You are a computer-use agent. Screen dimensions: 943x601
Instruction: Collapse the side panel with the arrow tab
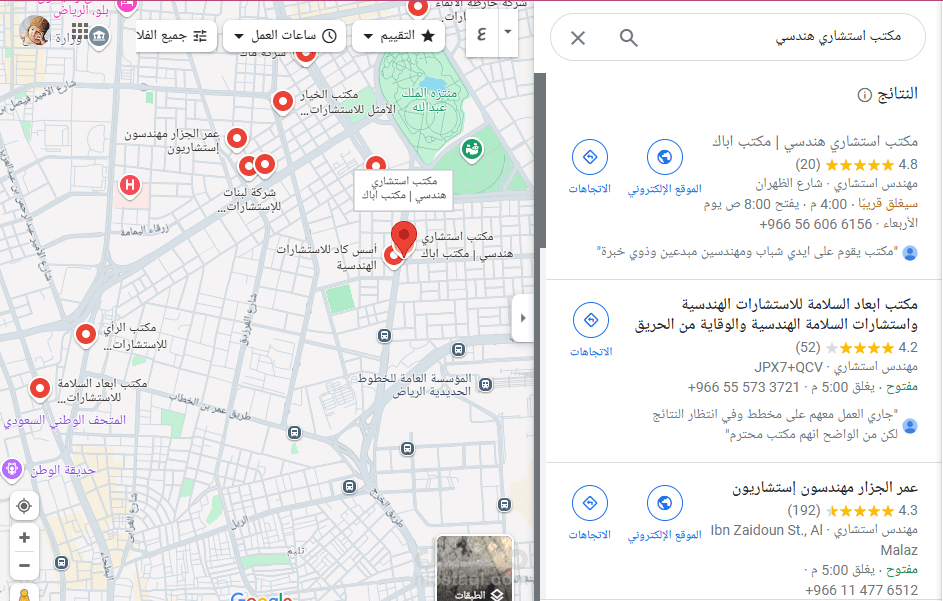coord(523,318)
